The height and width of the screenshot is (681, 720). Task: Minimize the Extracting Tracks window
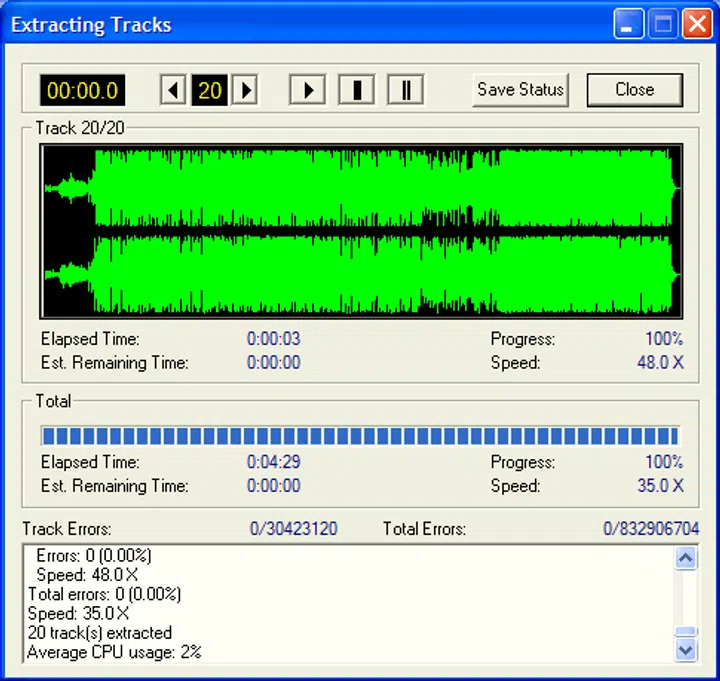tap(629, 25)
